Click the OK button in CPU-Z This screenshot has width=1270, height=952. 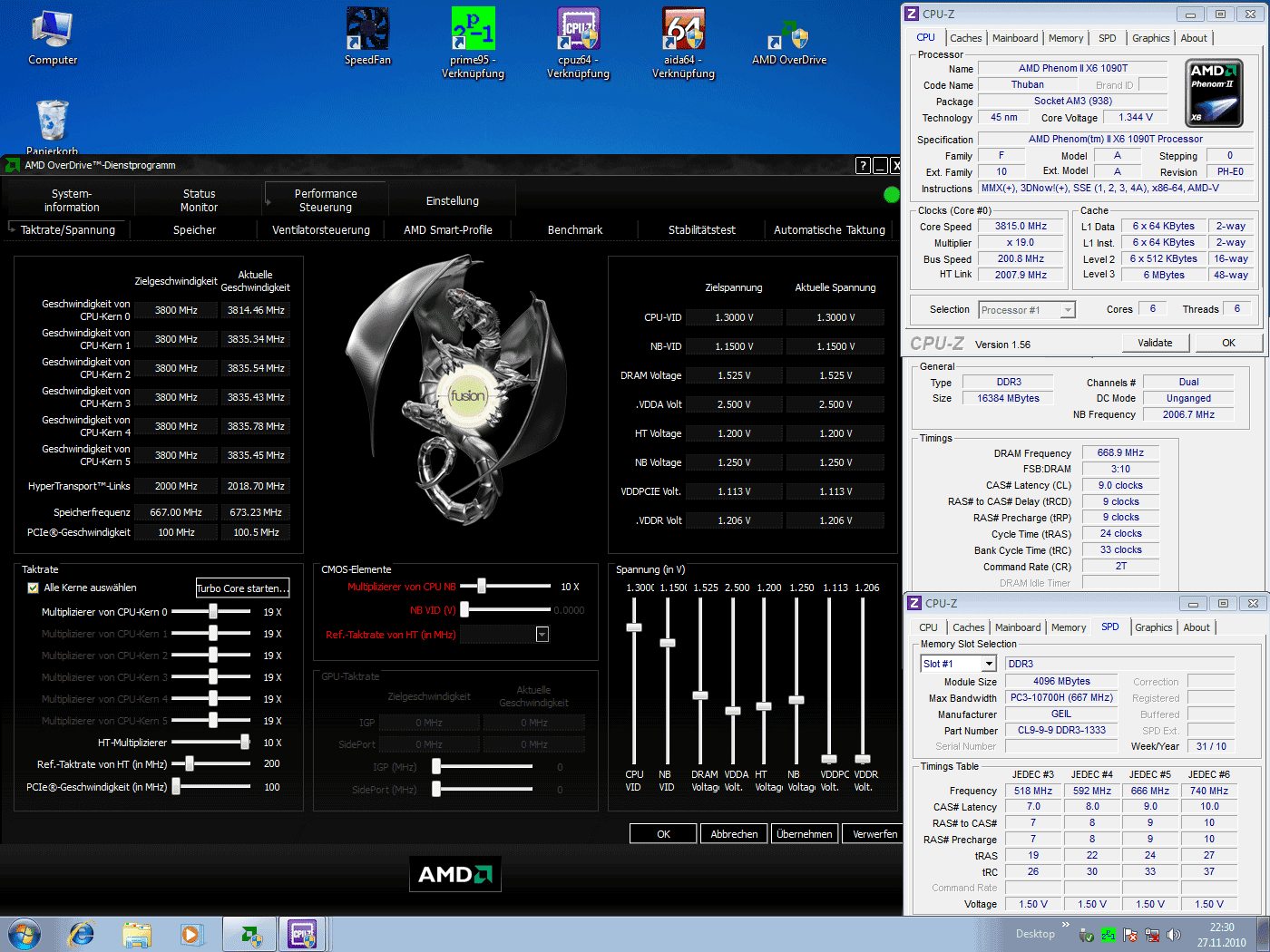(x=1228, y=343)
